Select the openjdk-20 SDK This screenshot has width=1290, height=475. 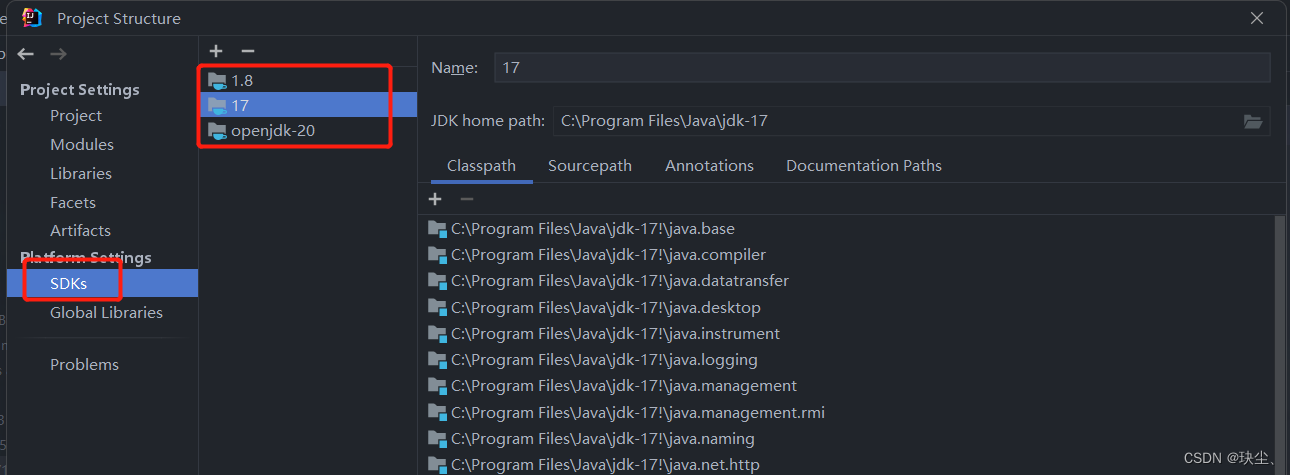point(308,131)
